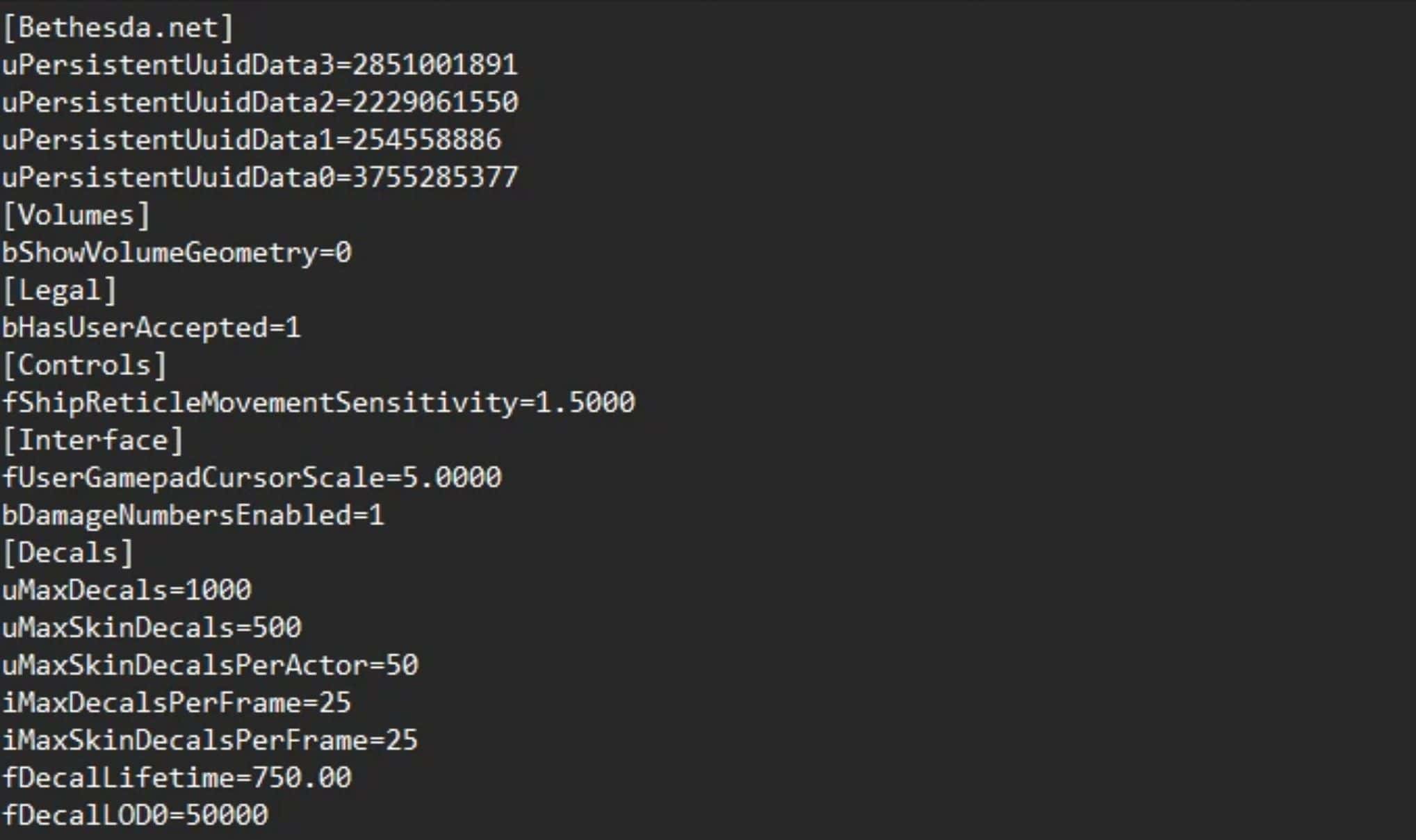Viewport: 1416px width, 840px height.
Task: Click the [Controls] section header
Action: tap(85, 365)
